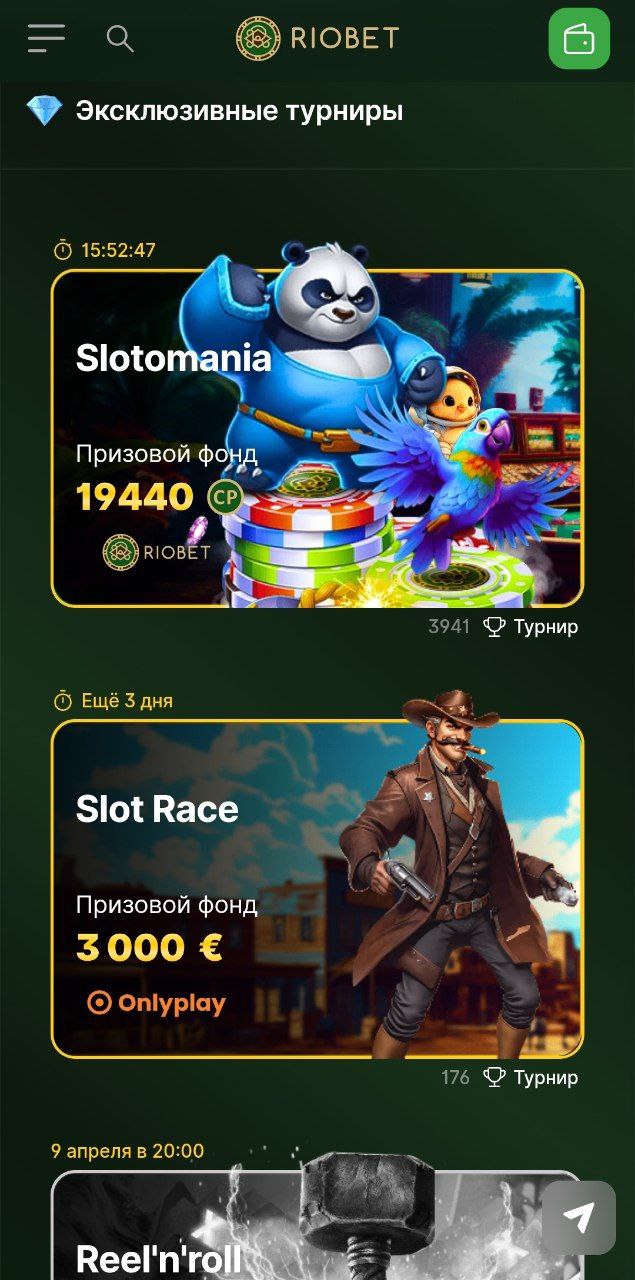Click the paper plane chat button

(579, 1217)
